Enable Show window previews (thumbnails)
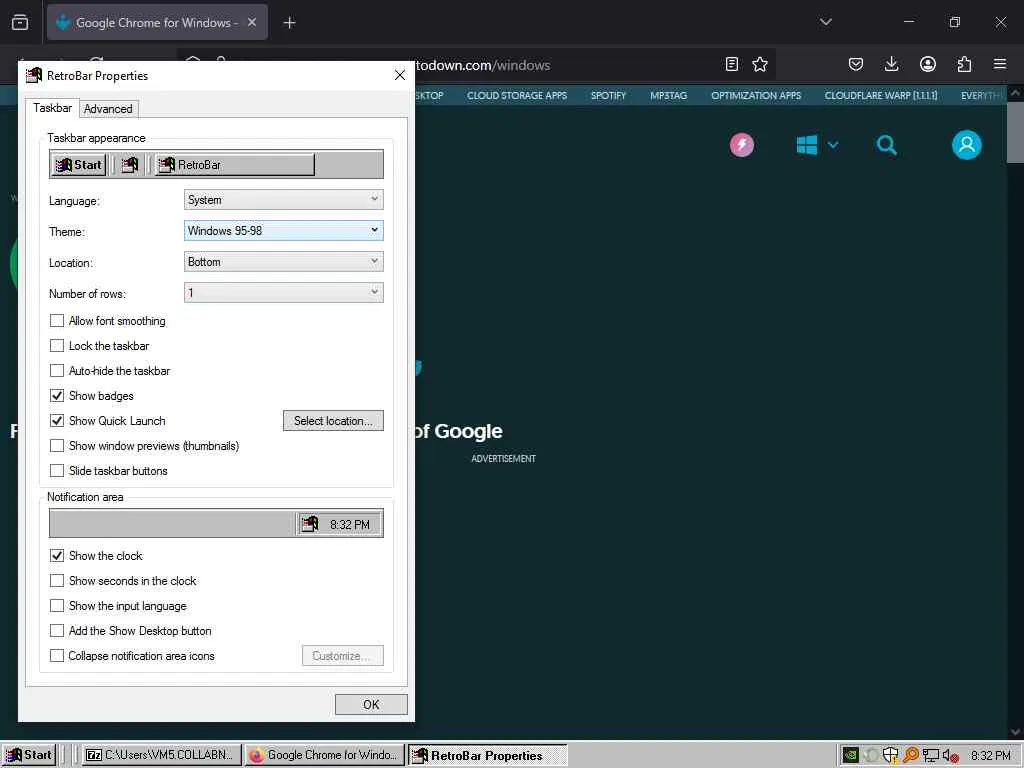Screen dimensions: 1024x768 pos(57,445)
